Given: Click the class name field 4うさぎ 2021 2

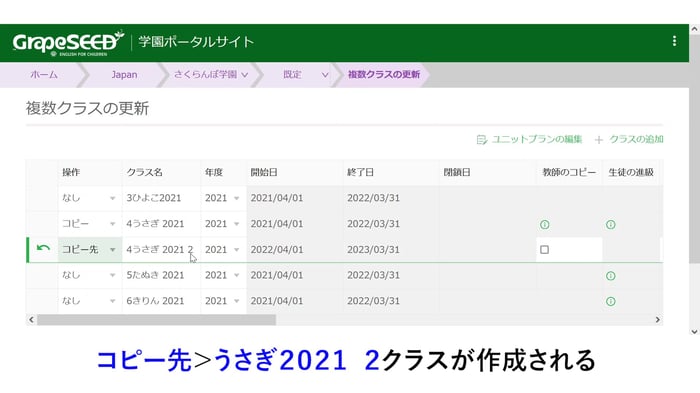Looking at the screenshot, I should point(161,250).
